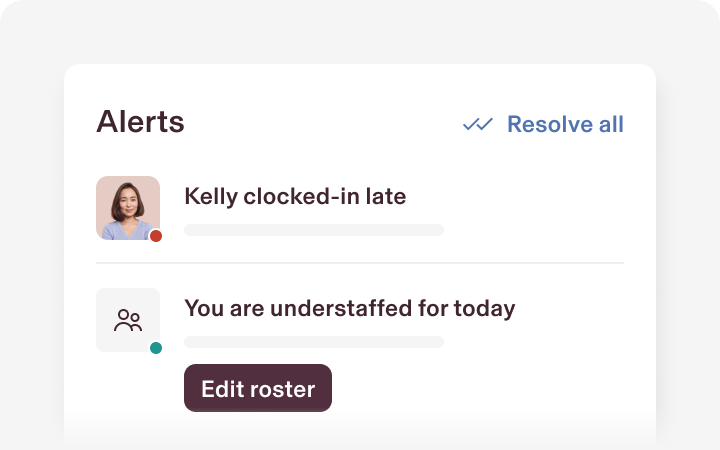Click the grey detail bar under Kelly's alert
The width and height of the screenshot is (720, 450).
pos(314,230)
